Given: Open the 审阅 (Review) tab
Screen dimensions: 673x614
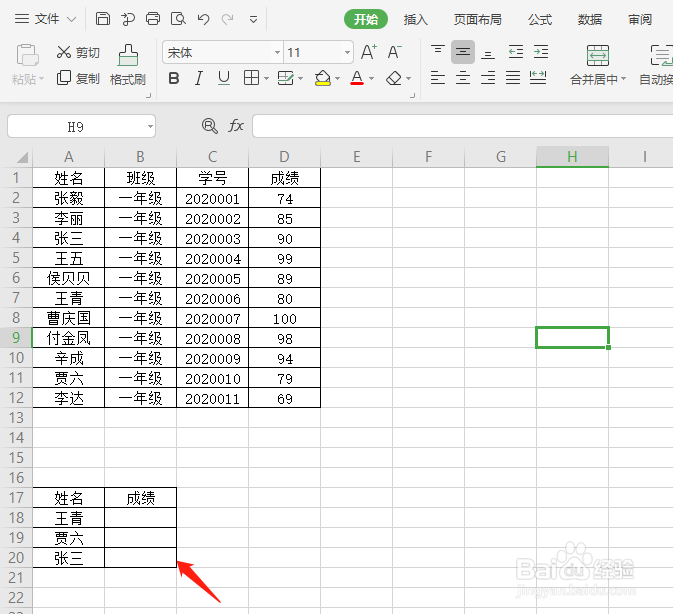Looking at the screenshot, I should [640, 19].
